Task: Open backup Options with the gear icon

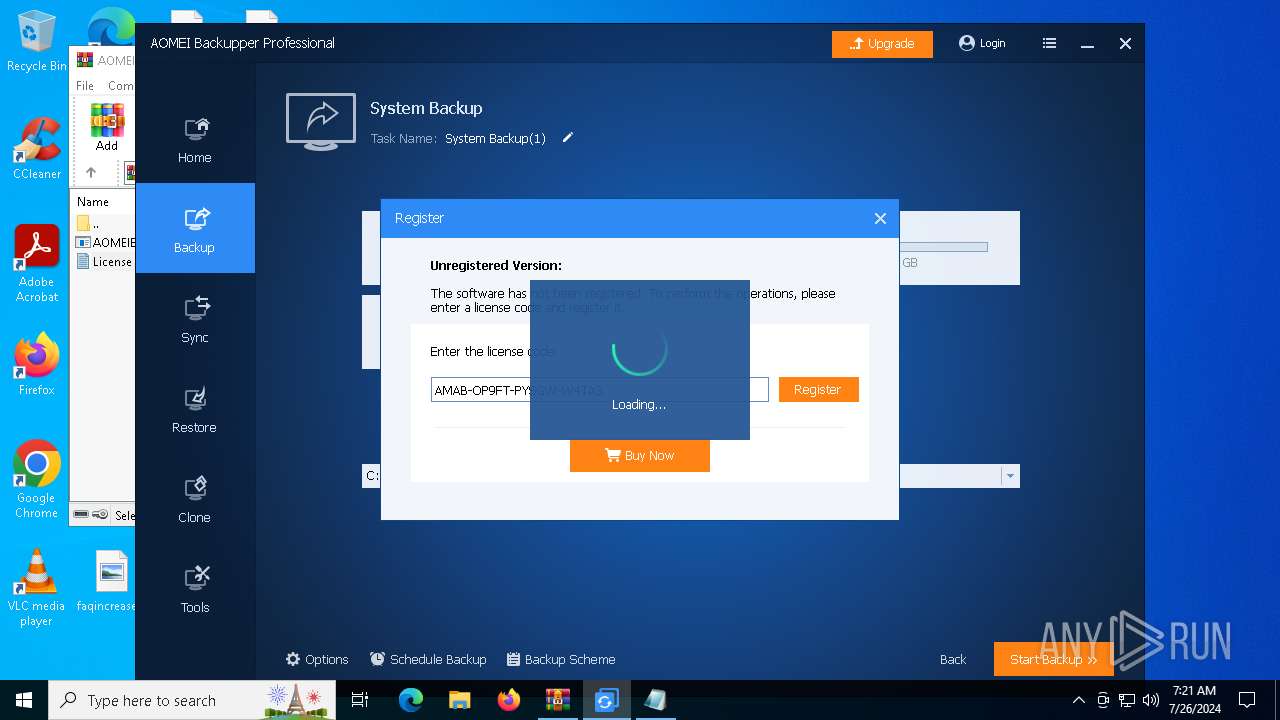Action: [x=317, y=659]
